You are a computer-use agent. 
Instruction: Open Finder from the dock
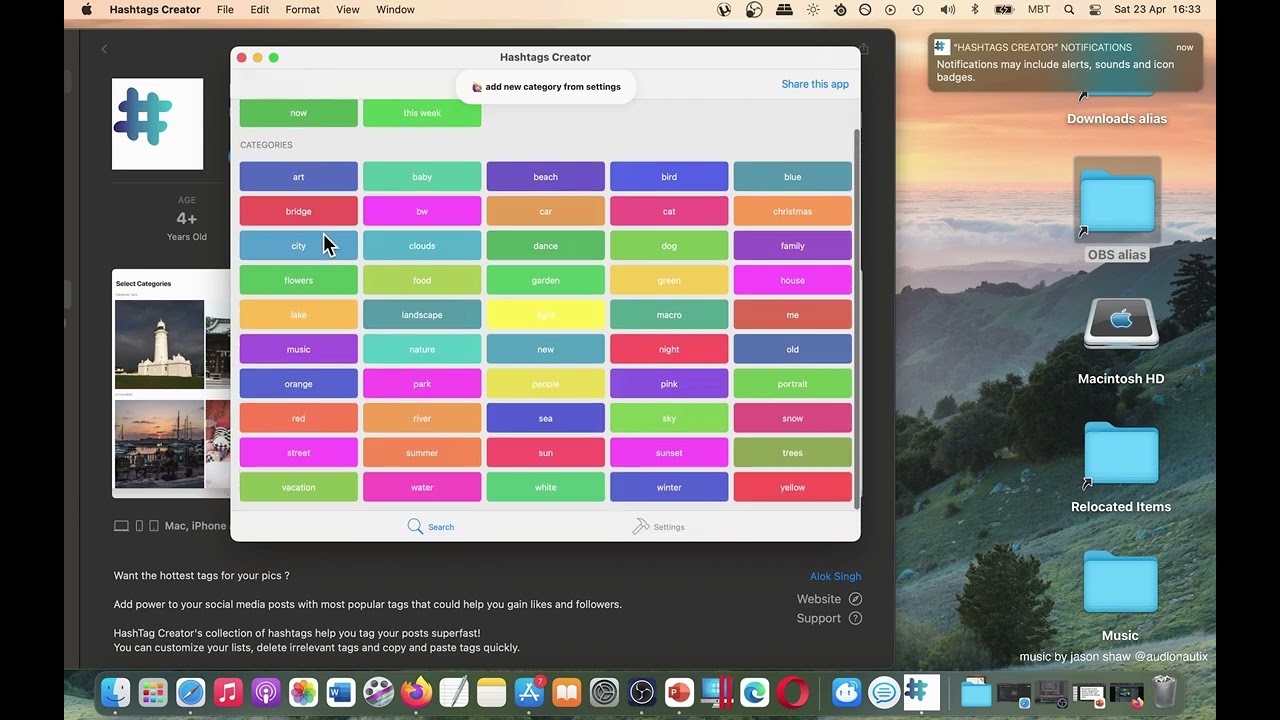click(116, 692)
